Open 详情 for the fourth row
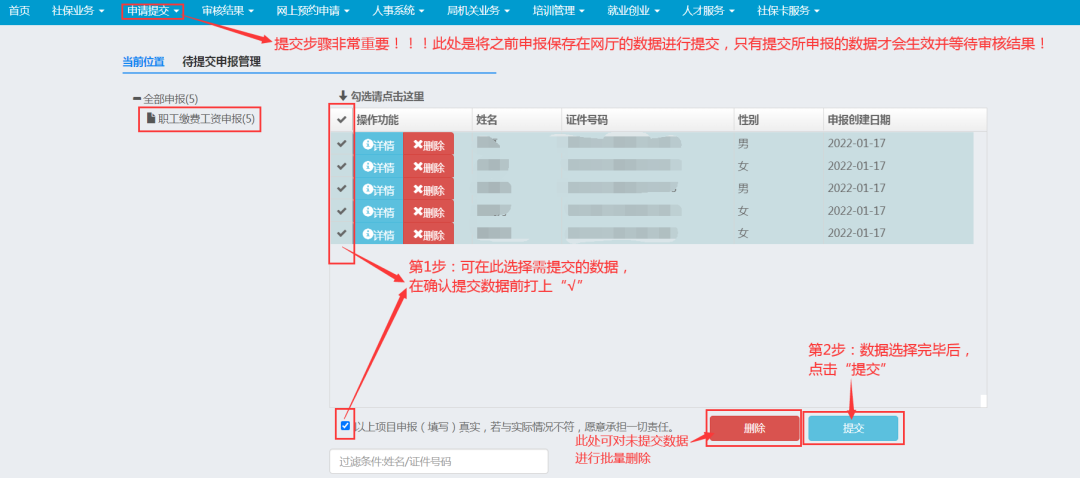1080x478 pixels. click(x=378, y=212)
